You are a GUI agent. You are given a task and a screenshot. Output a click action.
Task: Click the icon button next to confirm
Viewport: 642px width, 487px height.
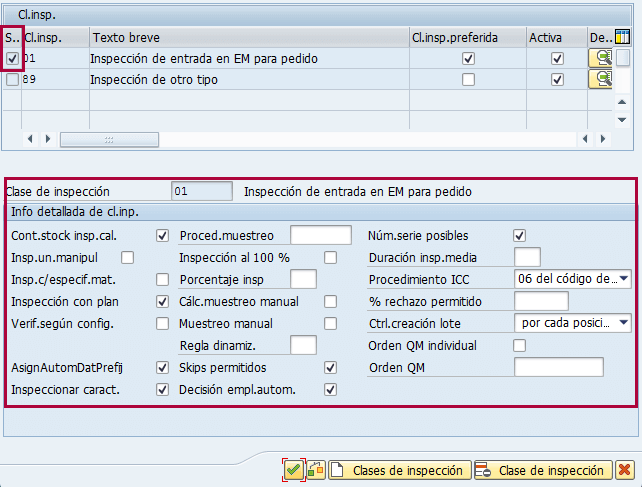pyautogui.click(x=316, y=470)
